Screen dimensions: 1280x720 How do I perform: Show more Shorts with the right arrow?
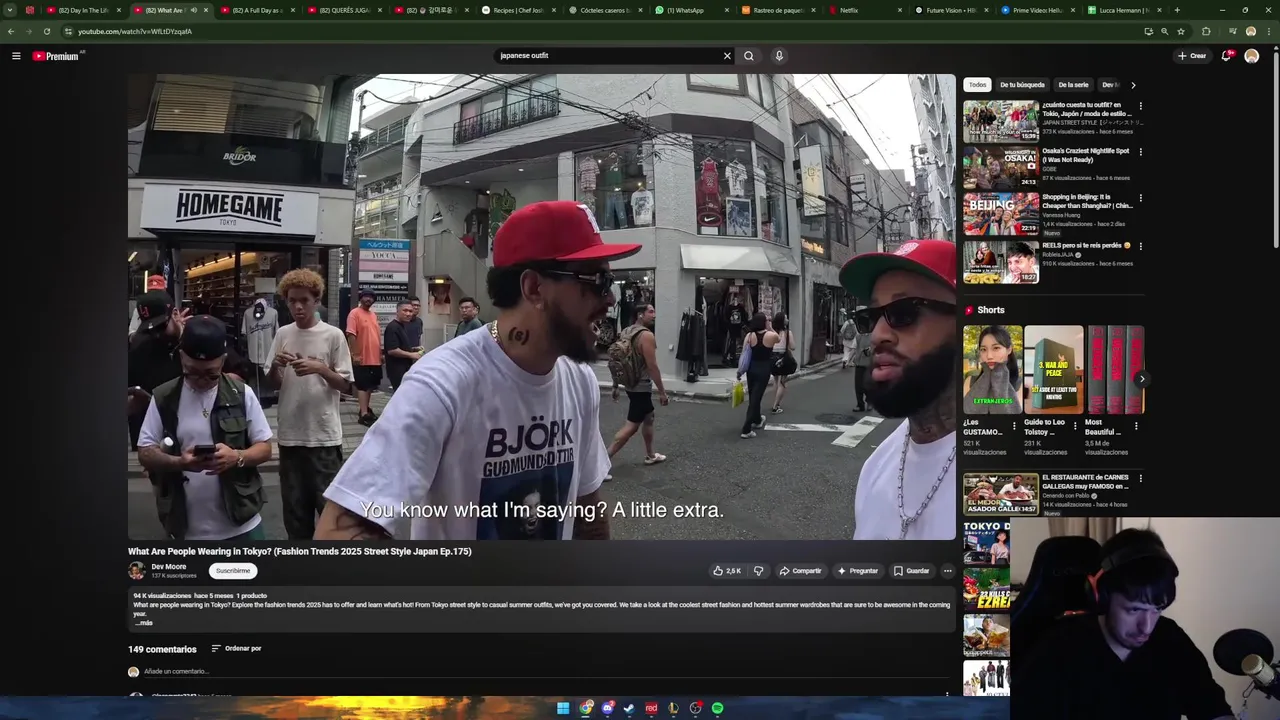pyautogui.click(x=1141, y=379)
